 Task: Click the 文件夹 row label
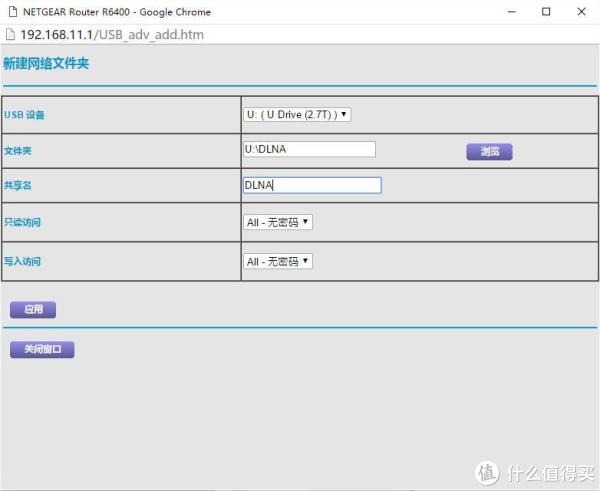tap(20, 150)
